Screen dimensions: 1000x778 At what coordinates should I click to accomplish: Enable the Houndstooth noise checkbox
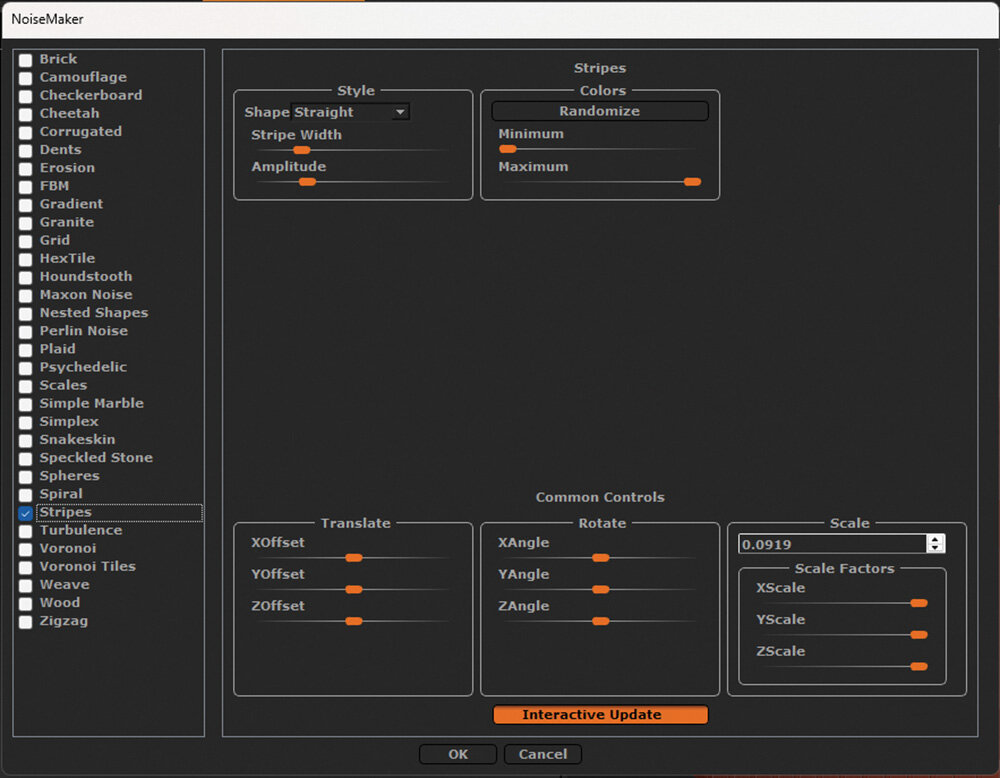(26, 277)
